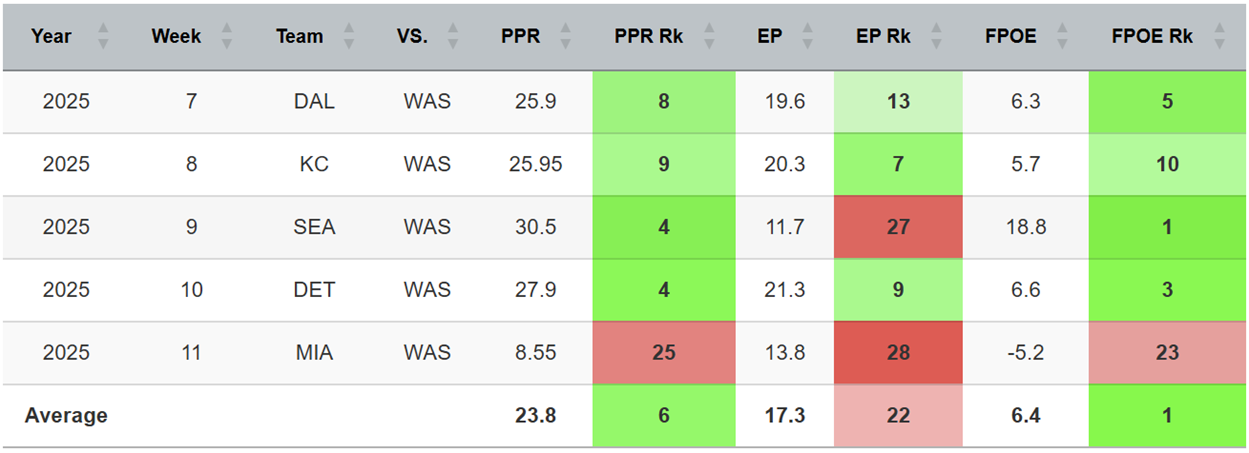
Task: Click the DAL team cell
Action: (x=315, y=102)
